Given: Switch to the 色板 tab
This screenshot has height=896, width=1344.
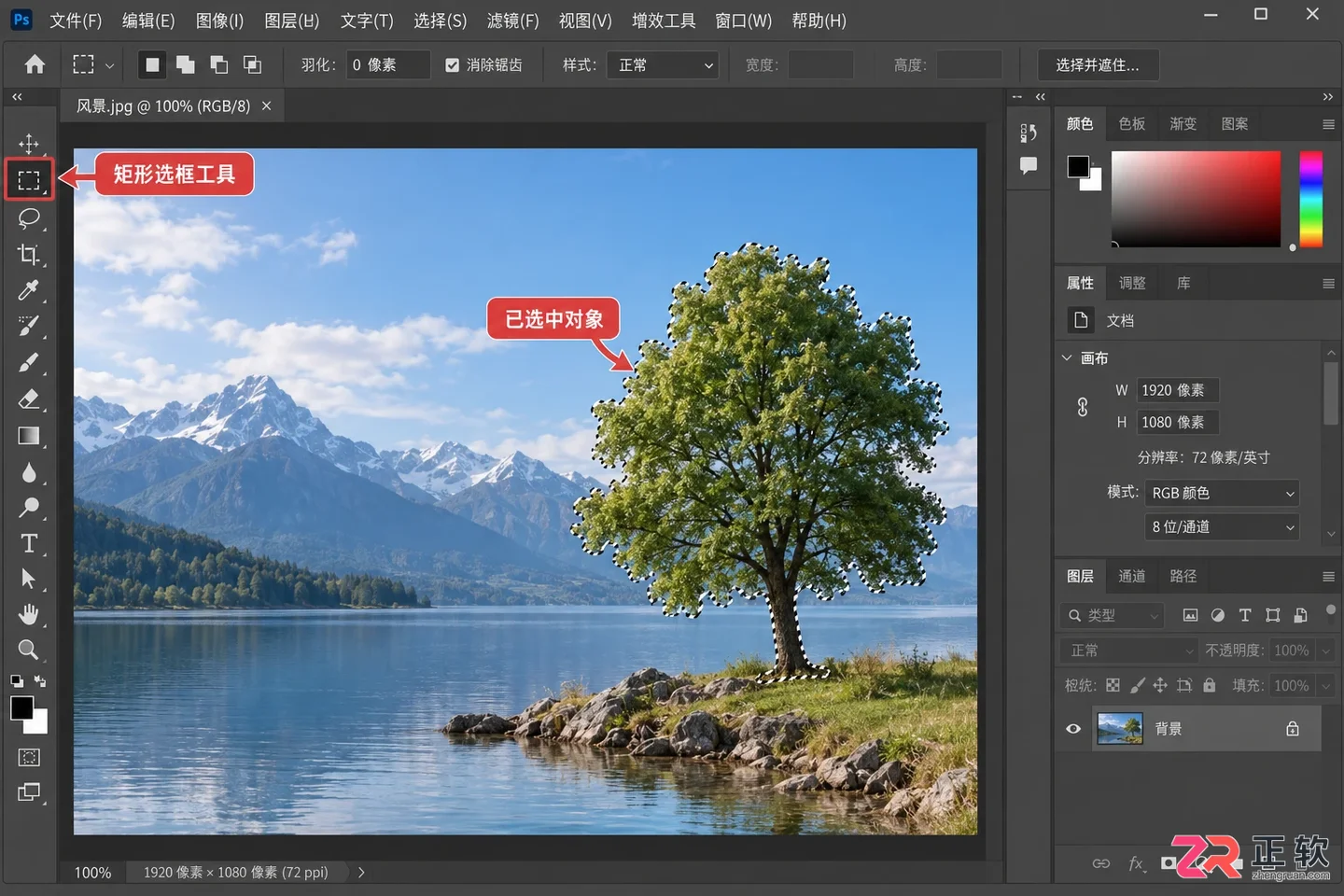Looking at the screenshot, I should (1132, 123).
